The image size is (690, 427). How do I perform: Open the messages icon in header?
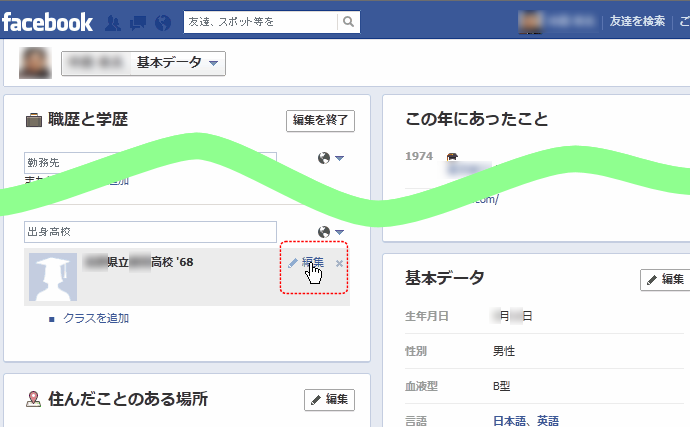point(135,21)
